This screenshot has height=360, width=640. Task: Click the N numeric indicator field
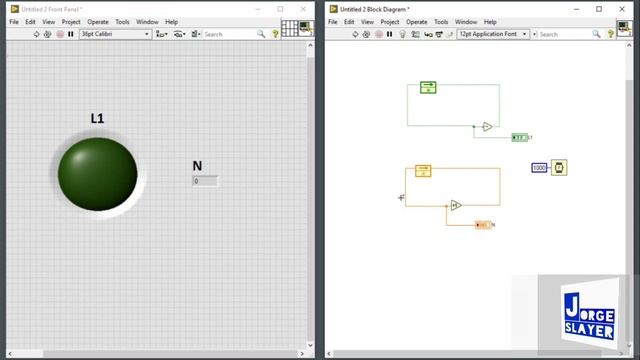click(x=205, y=181)
